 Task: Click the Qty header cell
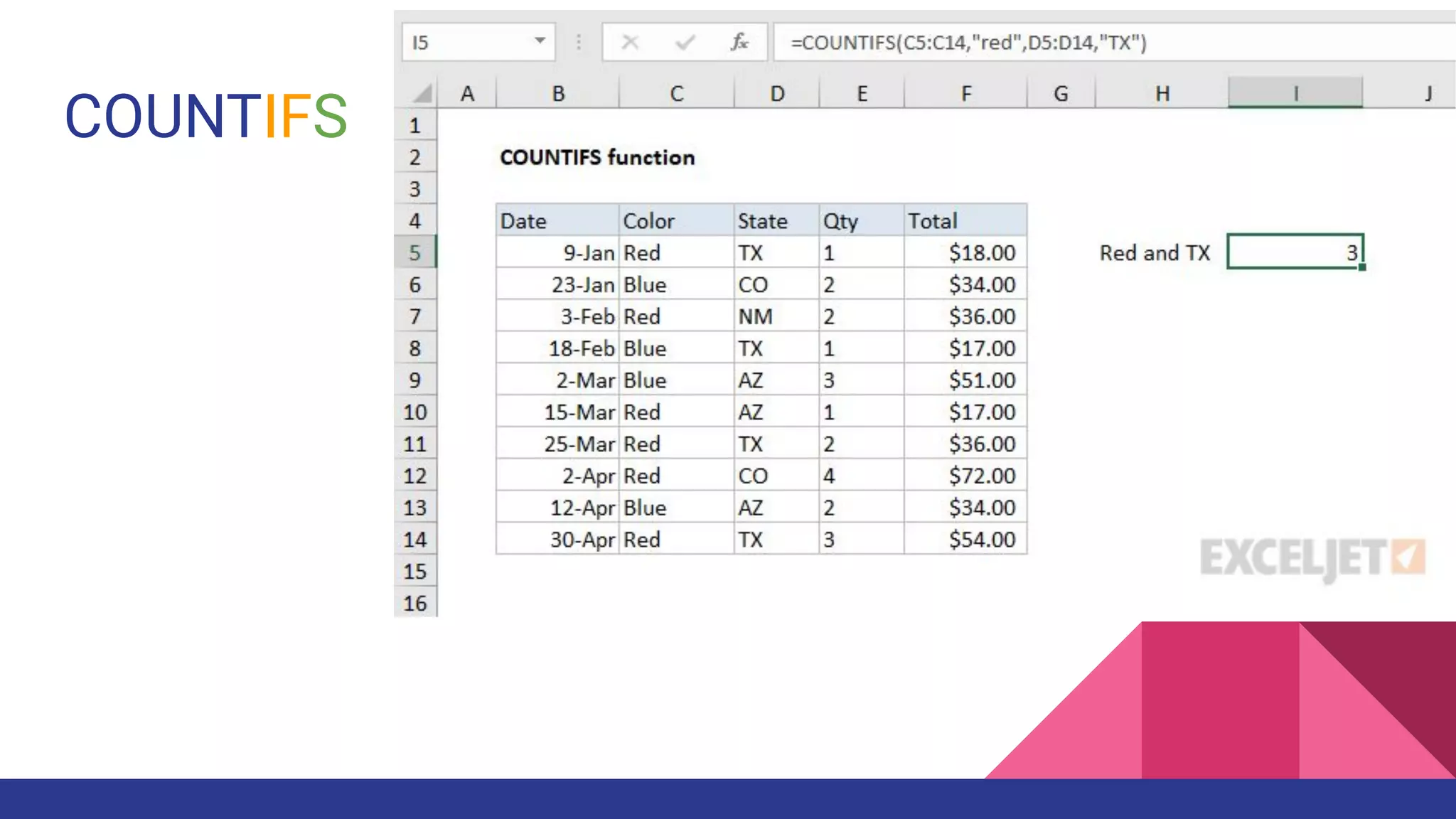(862, 220)
